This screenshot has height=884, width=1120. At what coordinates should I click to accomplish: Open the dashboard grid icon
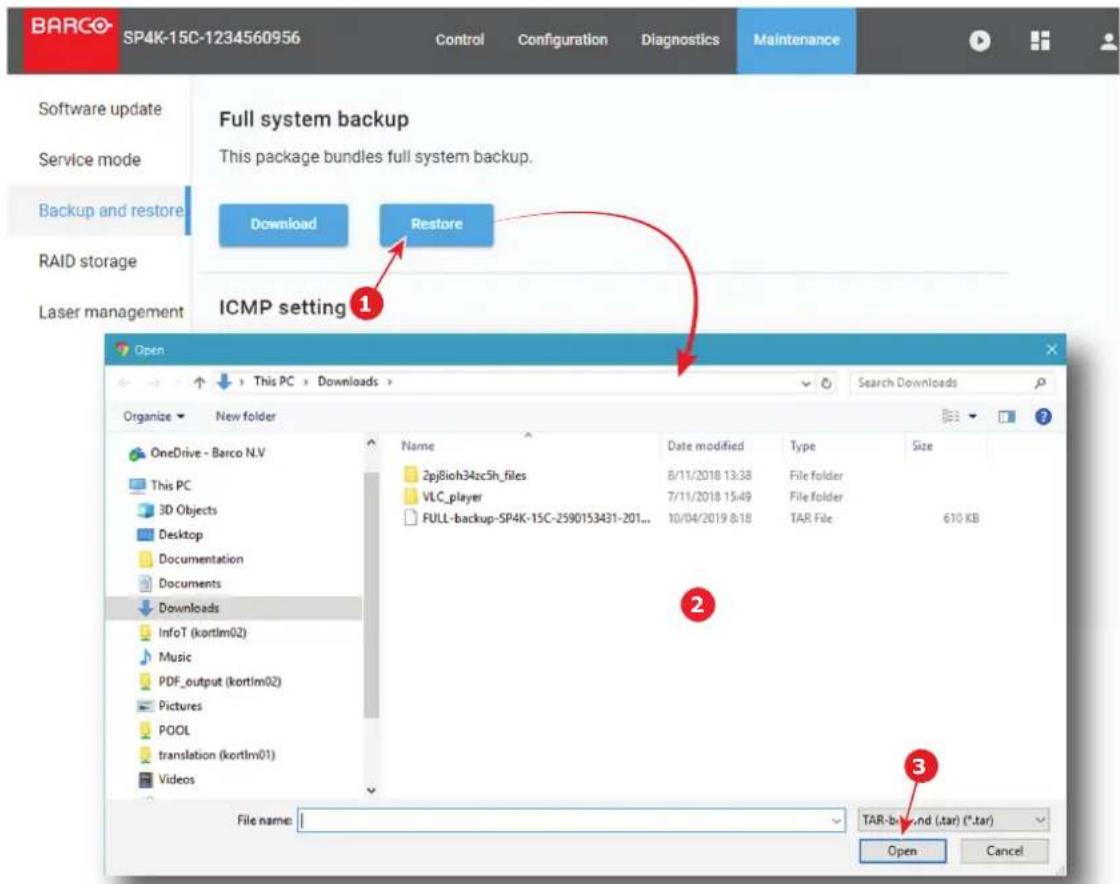[x=1040, y=41]
